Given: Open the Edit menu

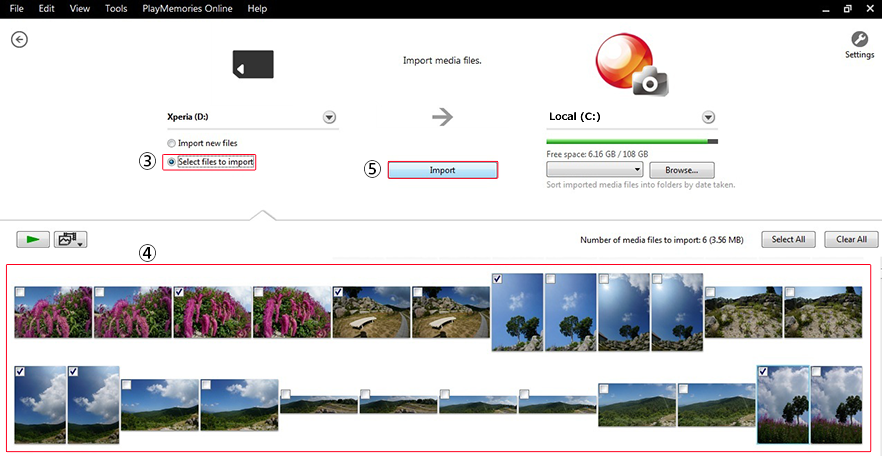Looking at the screenshot, I should (x=46, y=9).
